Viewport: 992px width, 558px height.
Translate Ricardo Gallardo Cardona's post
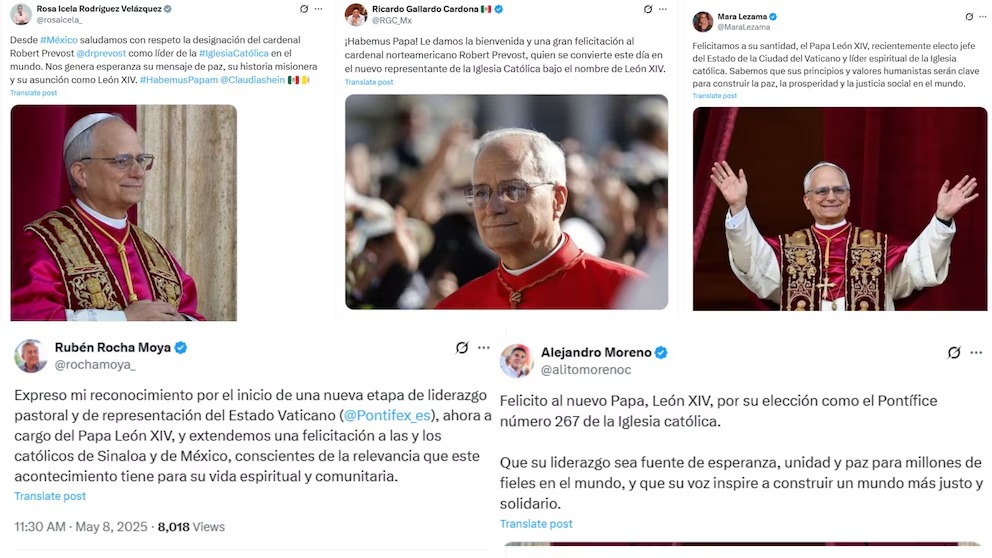click(x=369, y=82)
